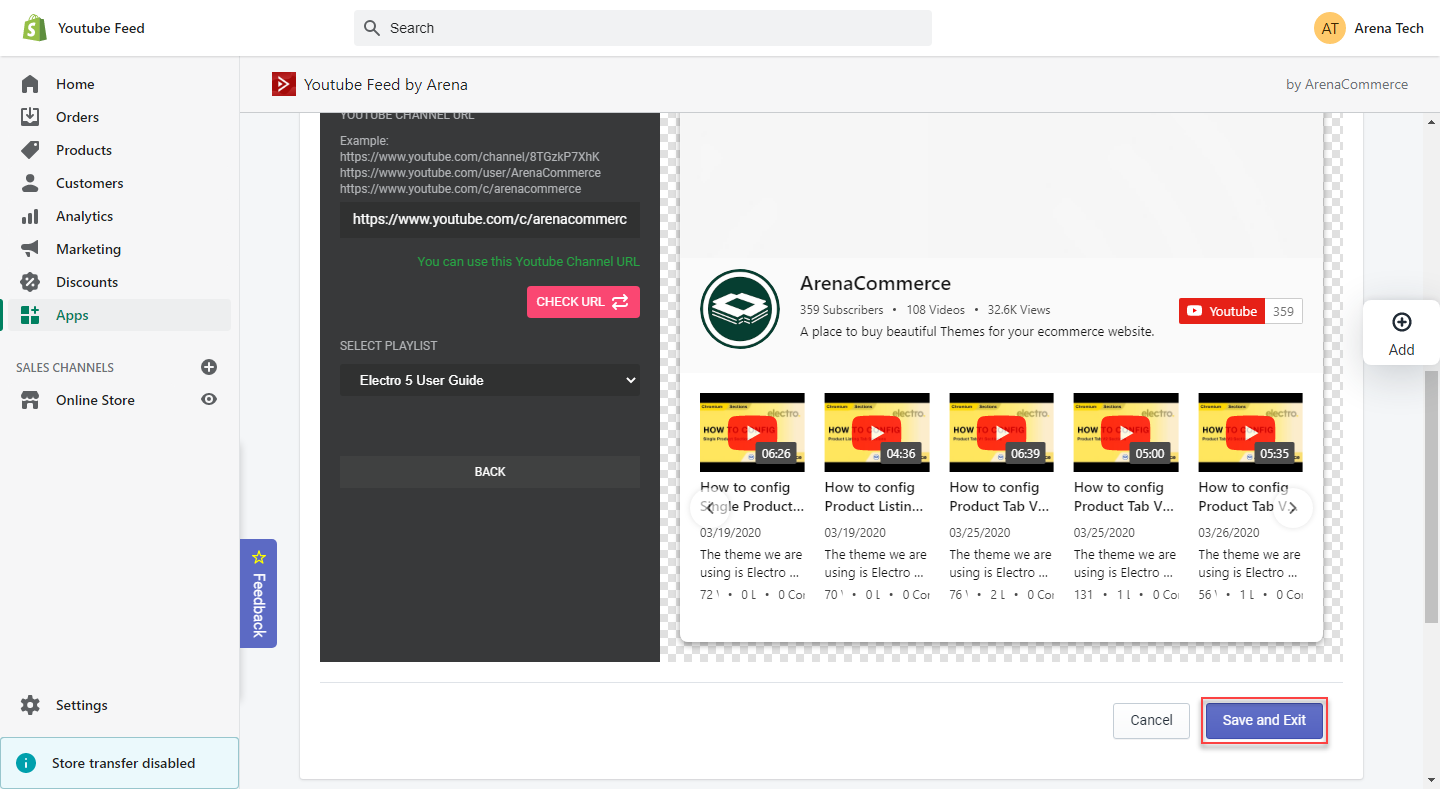The width and height of the screenshot is (1440, 789).
Task: Open the Orders inbox icon
Action: pyautogui.click(x=30, y=117)
